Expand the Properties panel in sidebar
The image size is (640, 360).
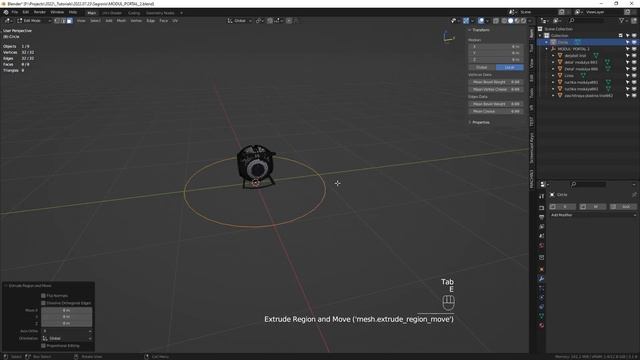(x=479, y=122)
